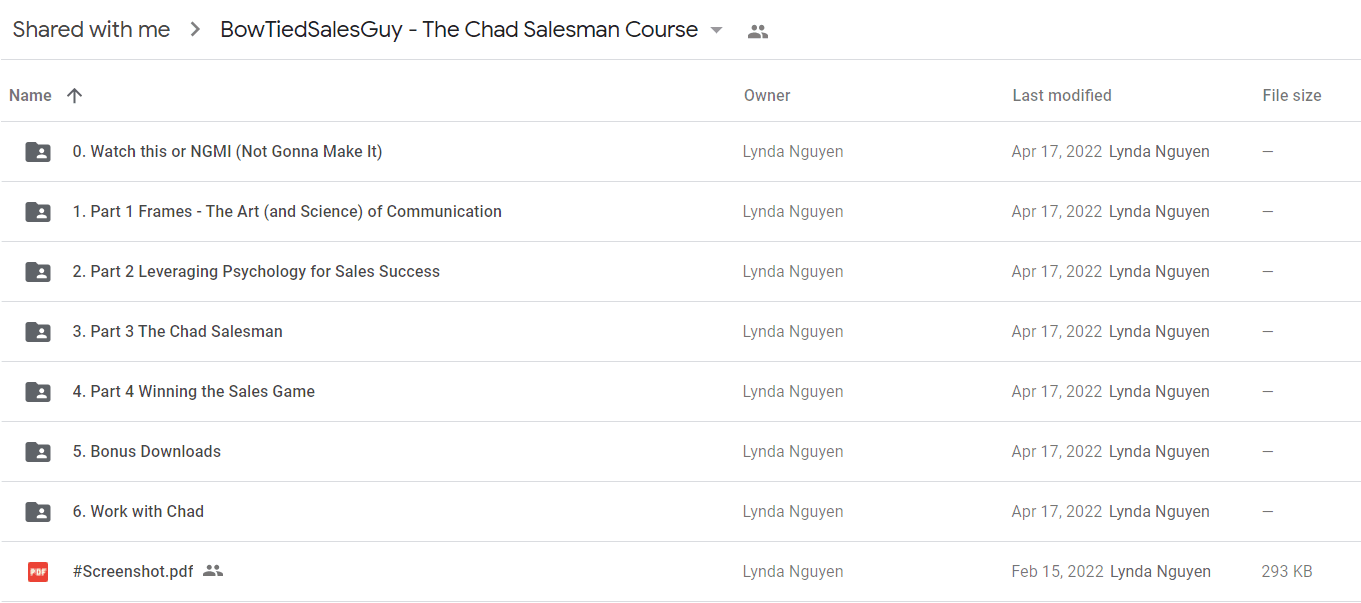Open the folder title dropdown arrow
Screen dimensions: 1361x603
click(716, 30)
